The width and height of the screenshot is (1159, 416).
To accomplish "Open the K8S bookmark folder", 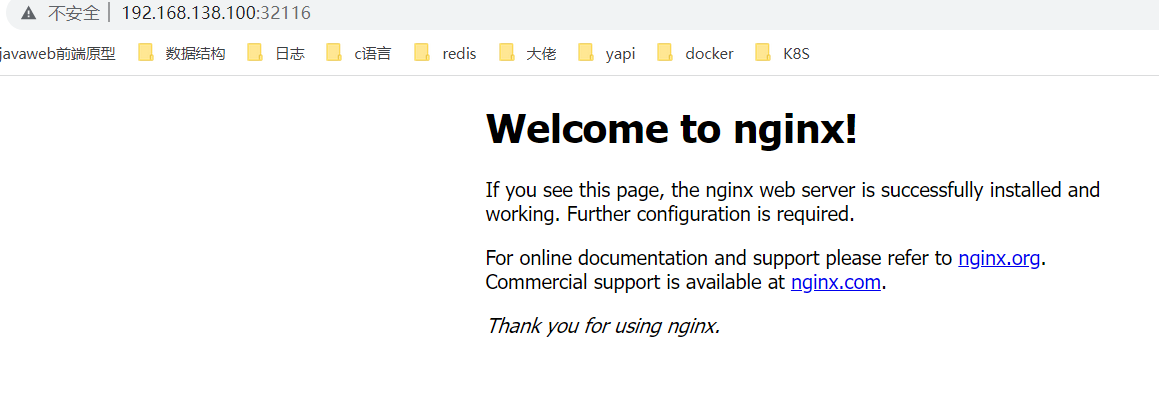I will point(783,53).
